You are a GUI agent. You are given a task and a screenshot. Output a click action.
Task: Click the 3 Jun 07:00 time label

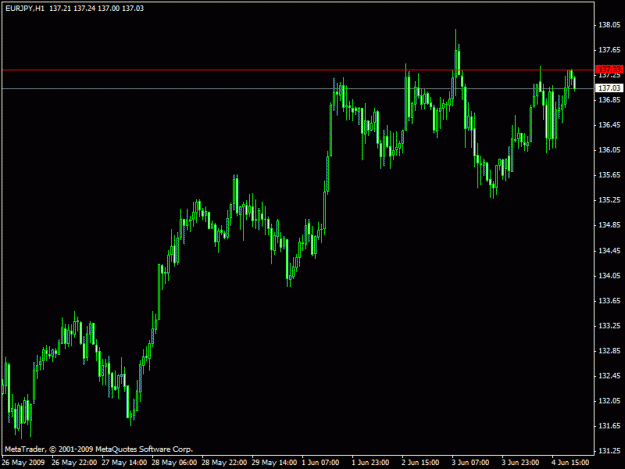(470, 463)
